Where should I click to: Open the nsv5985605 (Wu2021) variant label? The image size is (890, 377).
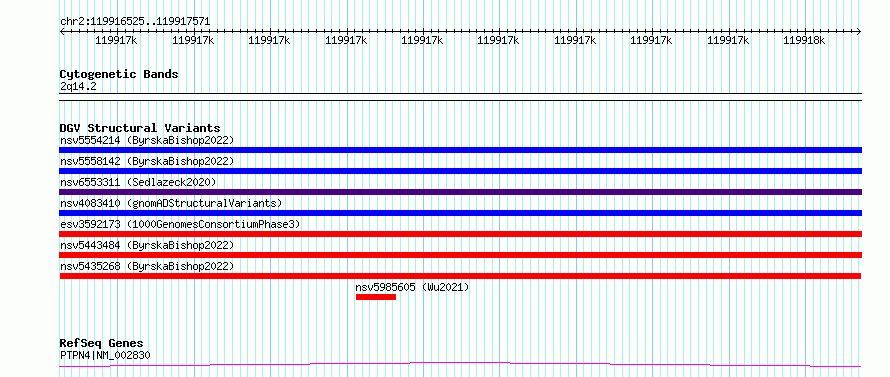pyautogui.click(x=413, y=287)
